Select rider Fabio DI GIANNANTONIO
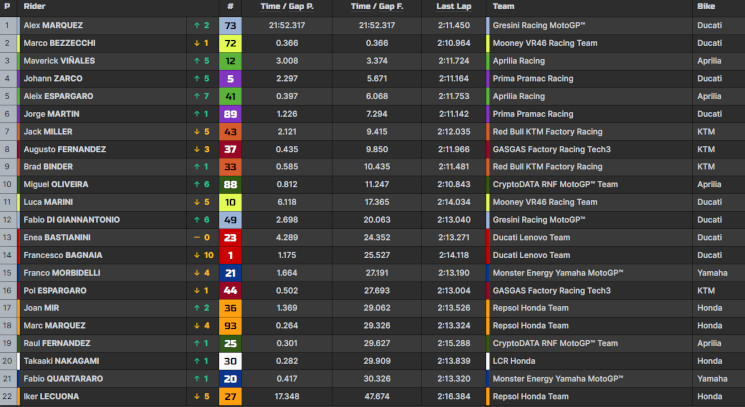The width and height of the screenshot is (745, 407). (x=72, y=220)
